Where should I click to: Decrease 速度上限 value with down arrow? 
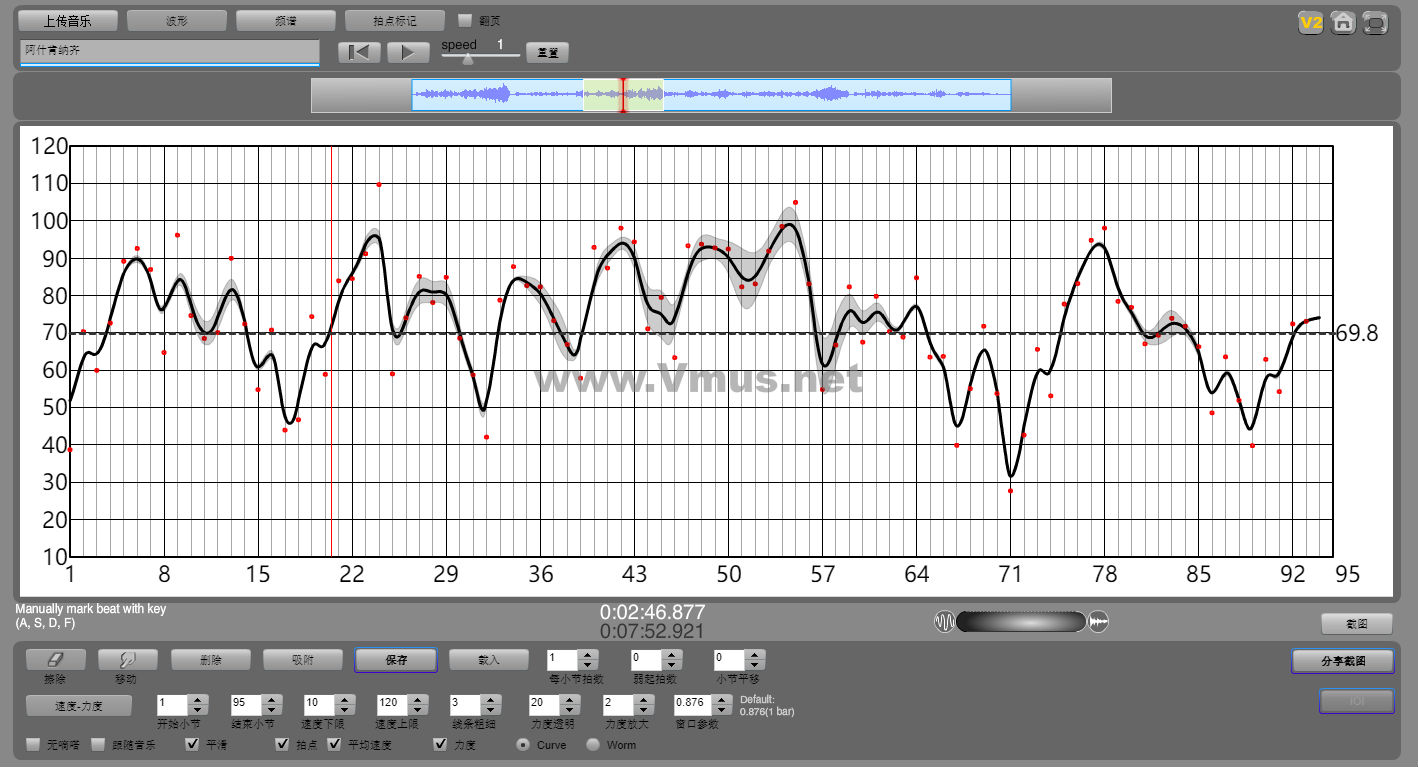(x=417, y=710)
